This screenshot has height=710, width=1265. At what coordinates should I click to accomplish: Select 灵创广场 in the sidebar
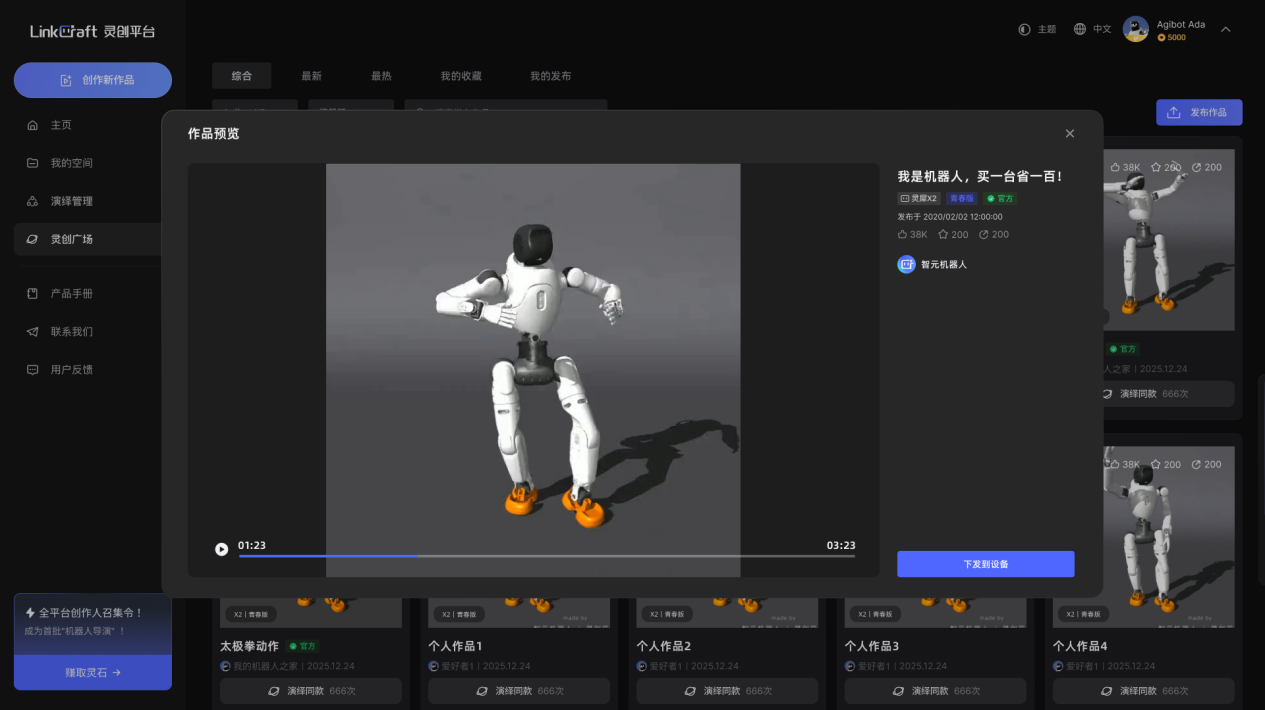(71, 239)
